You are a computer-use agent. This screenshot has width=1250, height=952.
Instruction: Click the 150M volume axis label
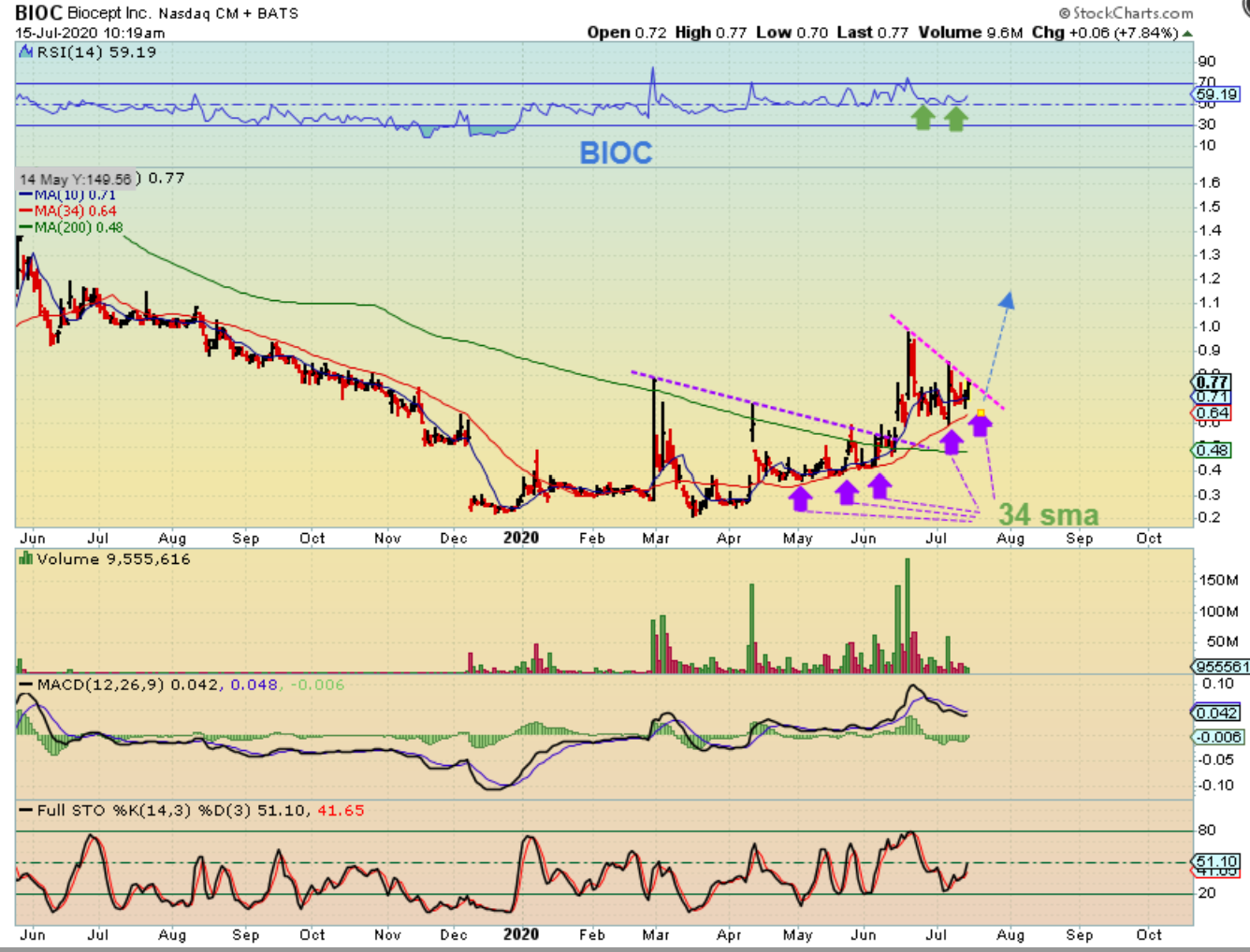click(1219, 580)
